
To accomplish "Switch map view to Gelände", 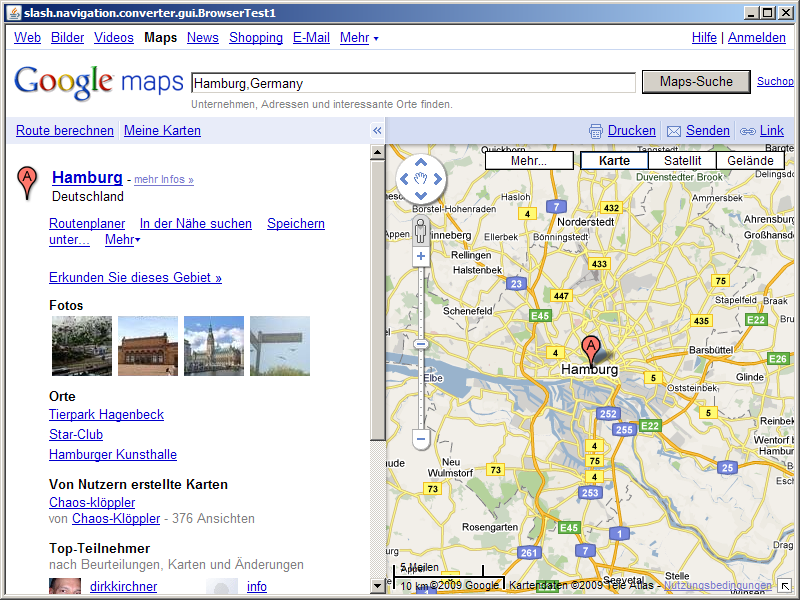I will tap(750, 161).
